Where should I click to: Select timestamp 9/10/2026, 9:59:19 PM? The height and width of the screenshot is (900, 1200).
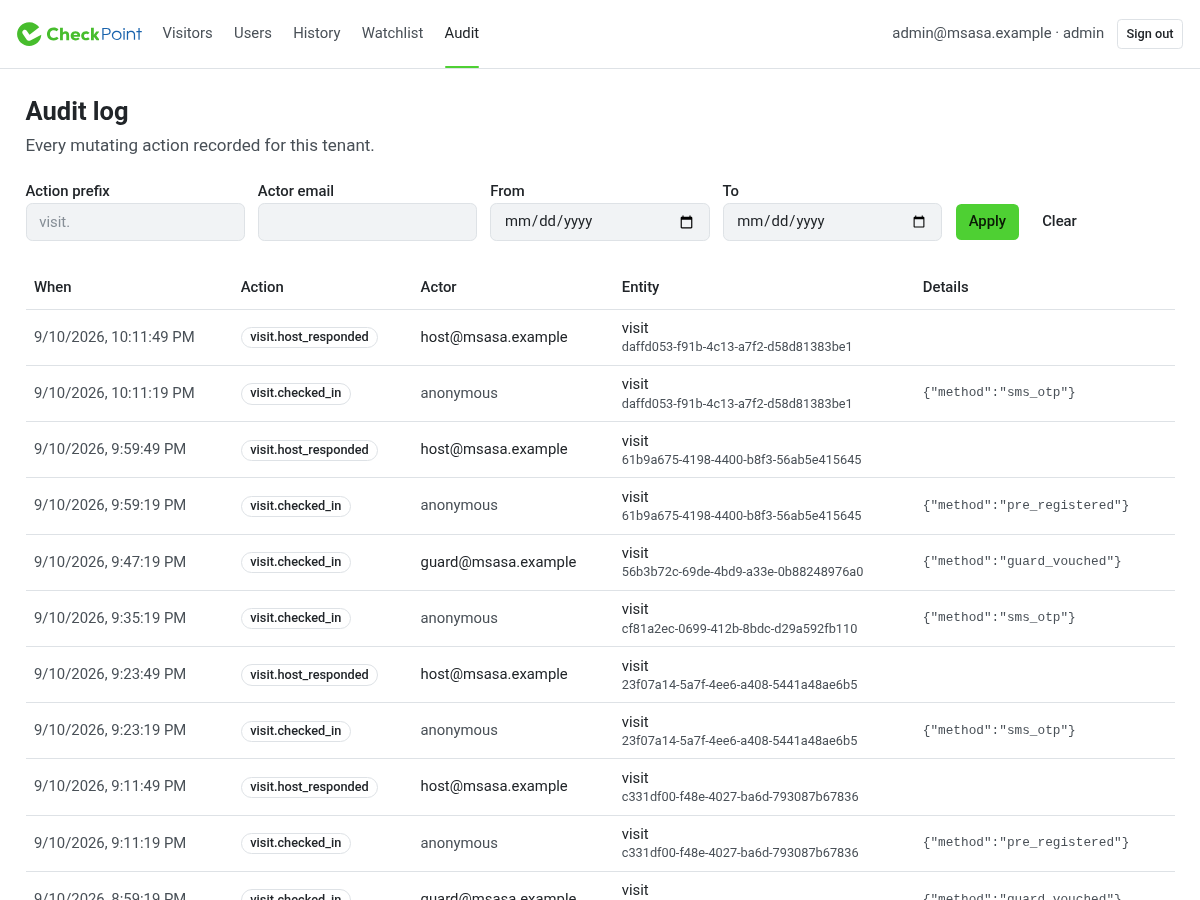click(x=110, y=505)
